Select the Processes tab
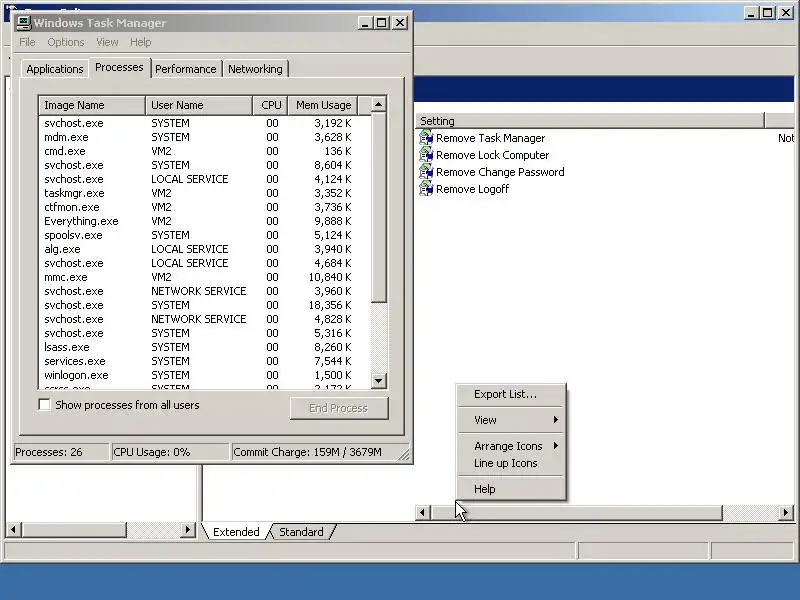 tap(119, 67)
